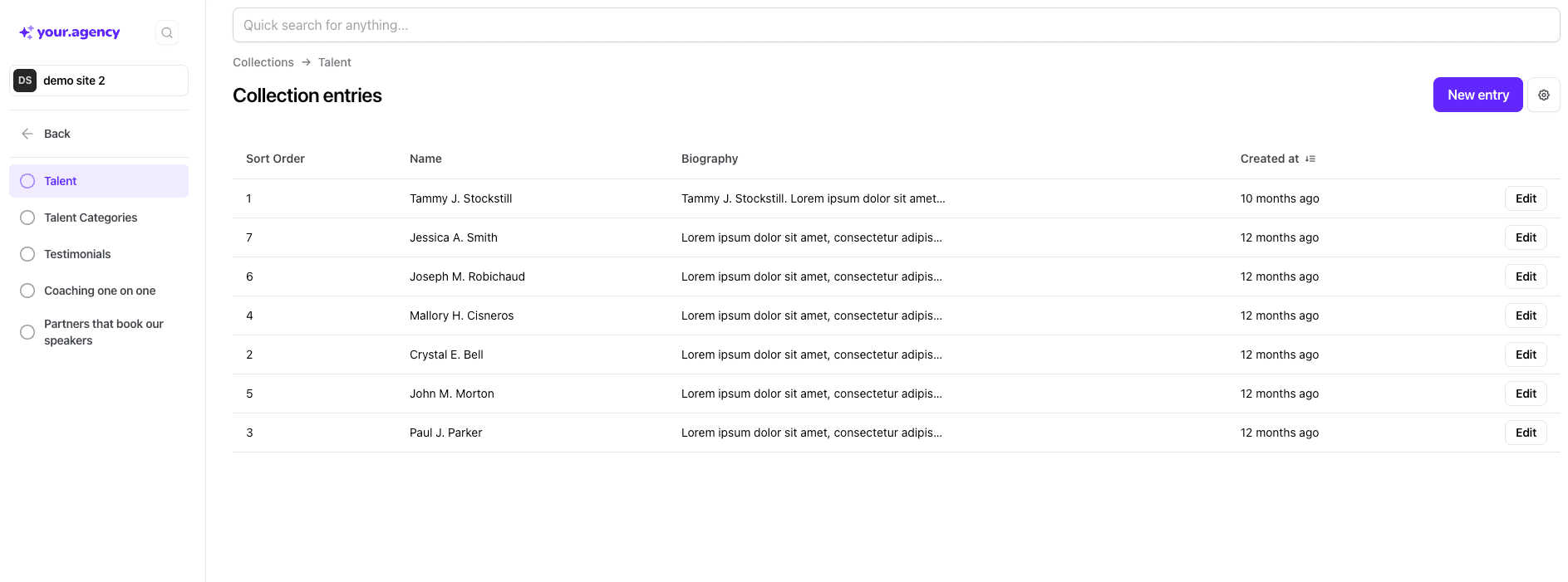Click the Mallory H. Cisneros name cell
Viewport: 1568px width, 582px height.
(461, 315)
